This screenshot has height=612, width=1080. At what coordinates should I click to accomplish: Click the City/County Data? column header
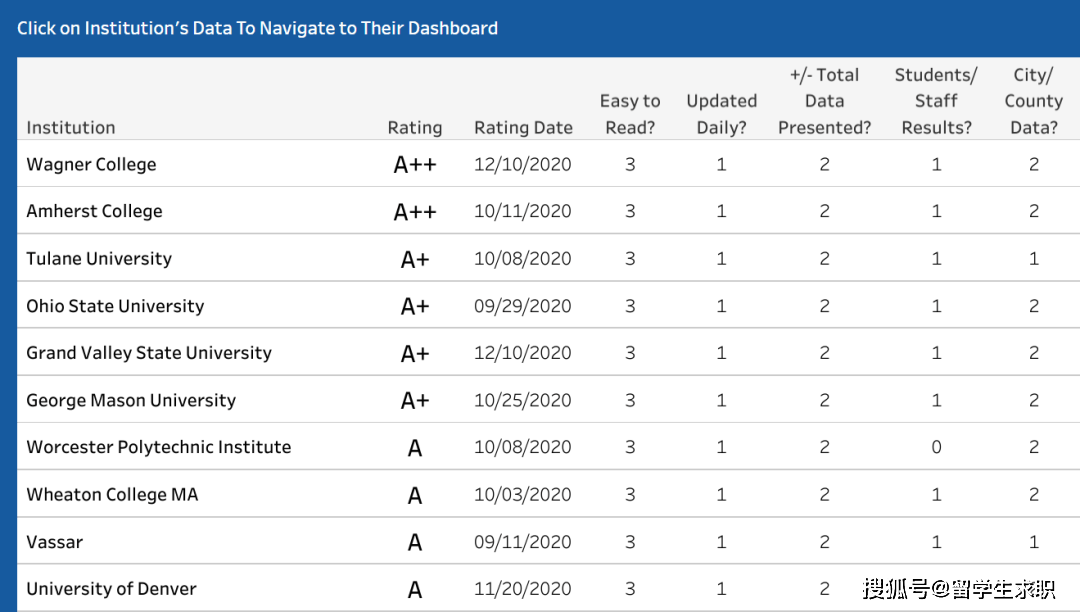click(1034, 101)
